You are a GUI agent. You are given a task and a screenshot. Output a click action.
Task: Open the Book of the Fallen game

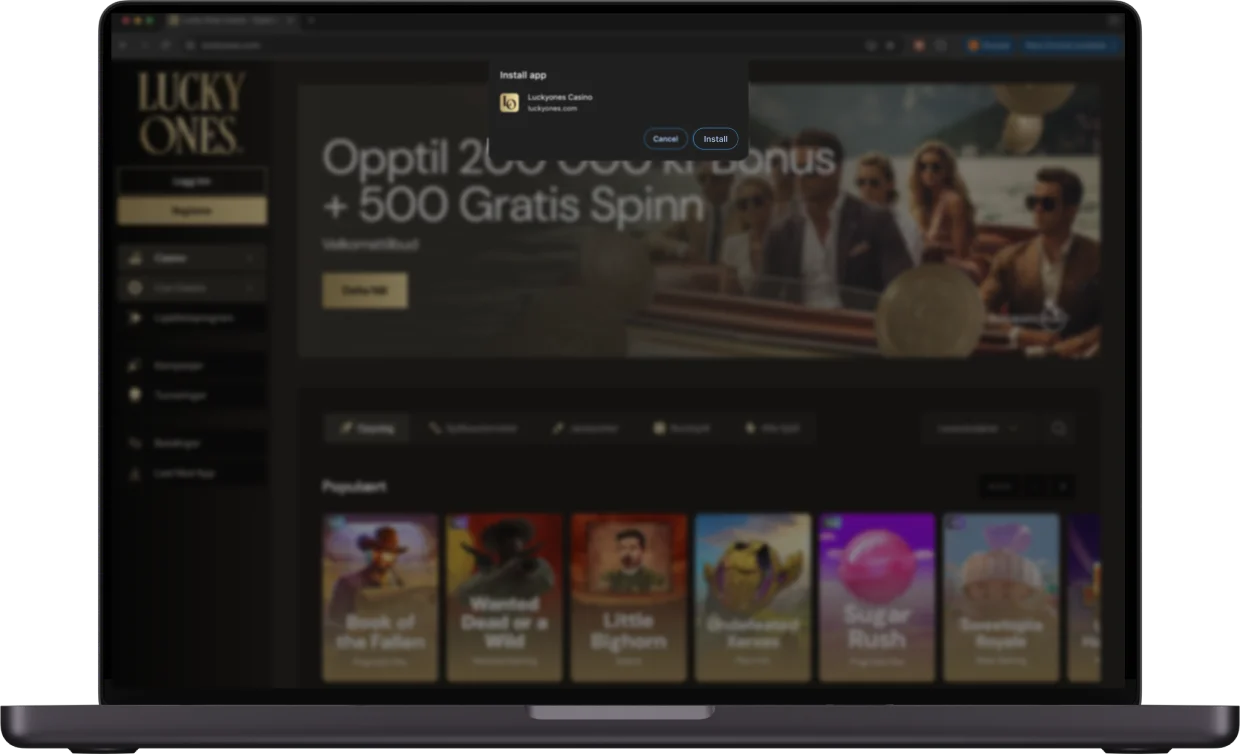380,597
